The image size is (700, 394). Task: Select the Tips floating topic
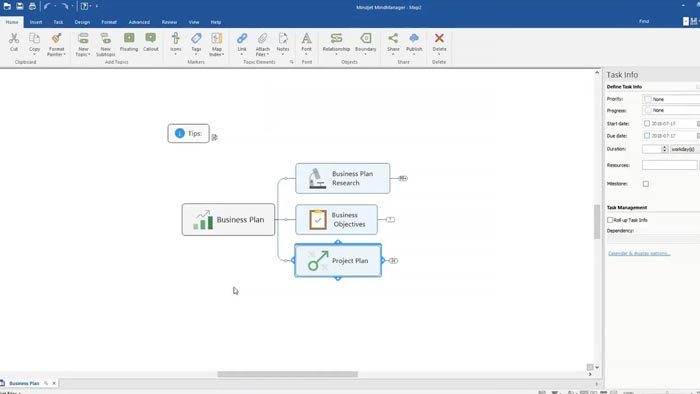pos(188,133)
